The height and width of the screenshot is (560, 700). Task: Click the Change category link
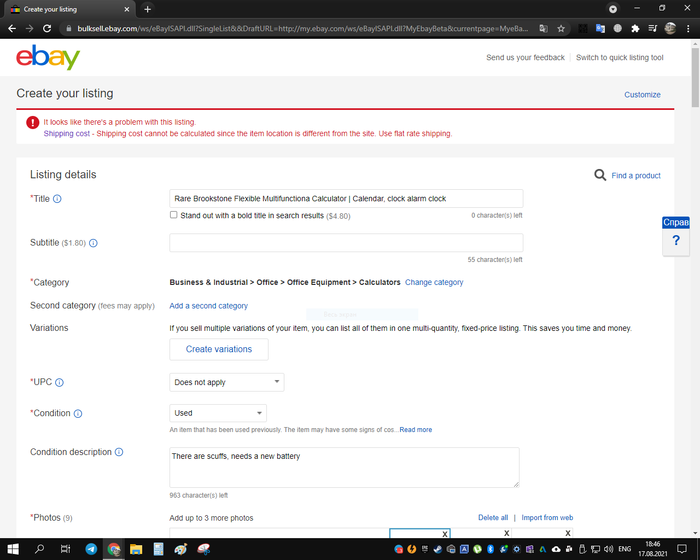(x=434, y=283)
